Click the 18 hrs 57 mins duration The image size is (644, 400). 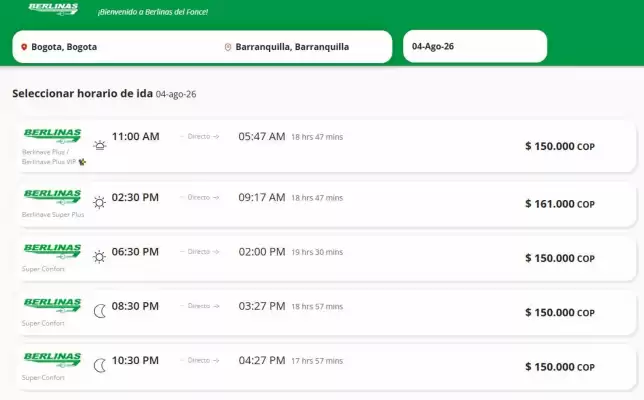tap(317, 306)
